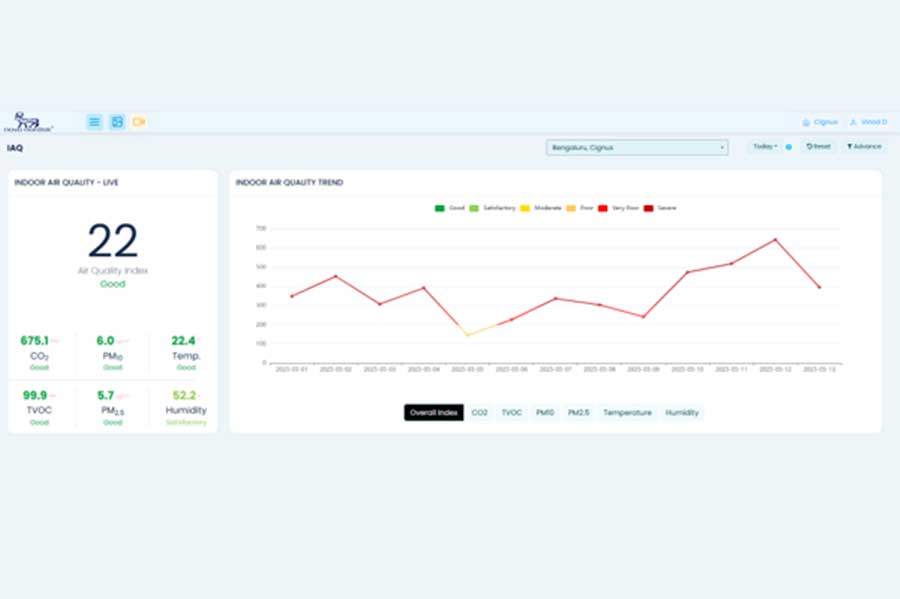The height and width of the screenshot is (599, 900).
Task: Click the peak data point on 2023-03-12
Action: [775, 240]
